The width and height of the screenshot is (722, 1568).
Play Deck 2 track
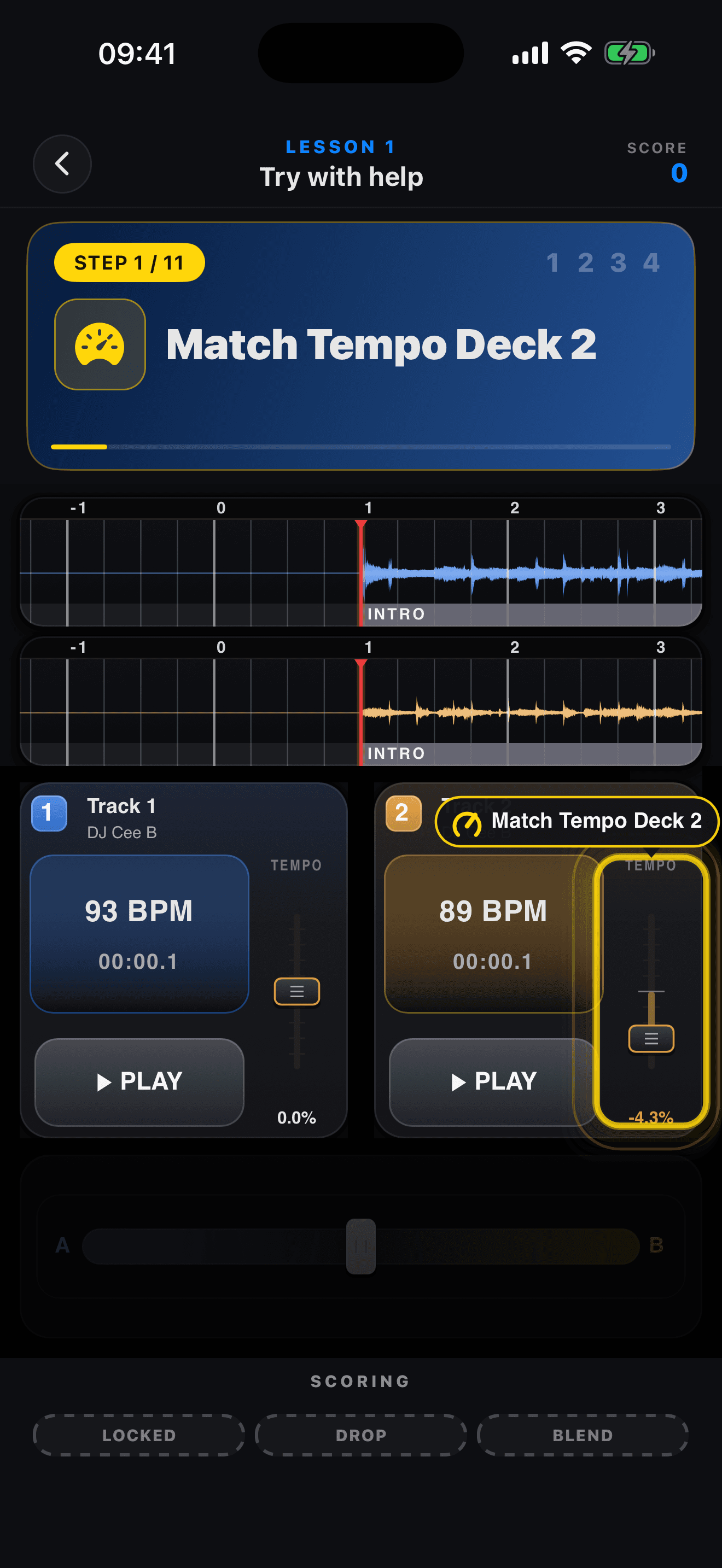tap(493, 1081)
